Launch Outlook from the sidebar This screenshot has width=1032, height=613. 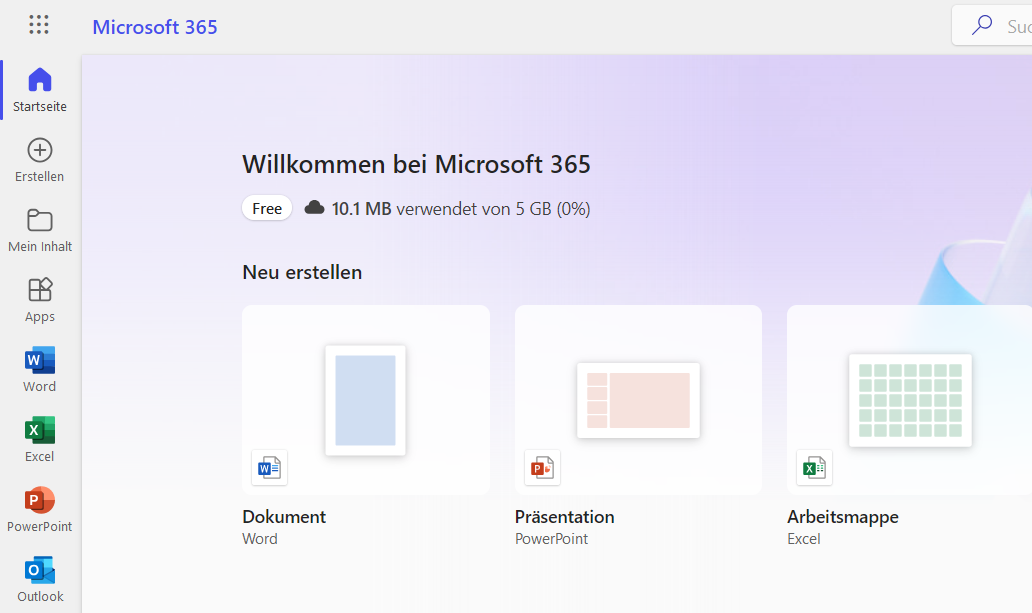tap(39, 579)
